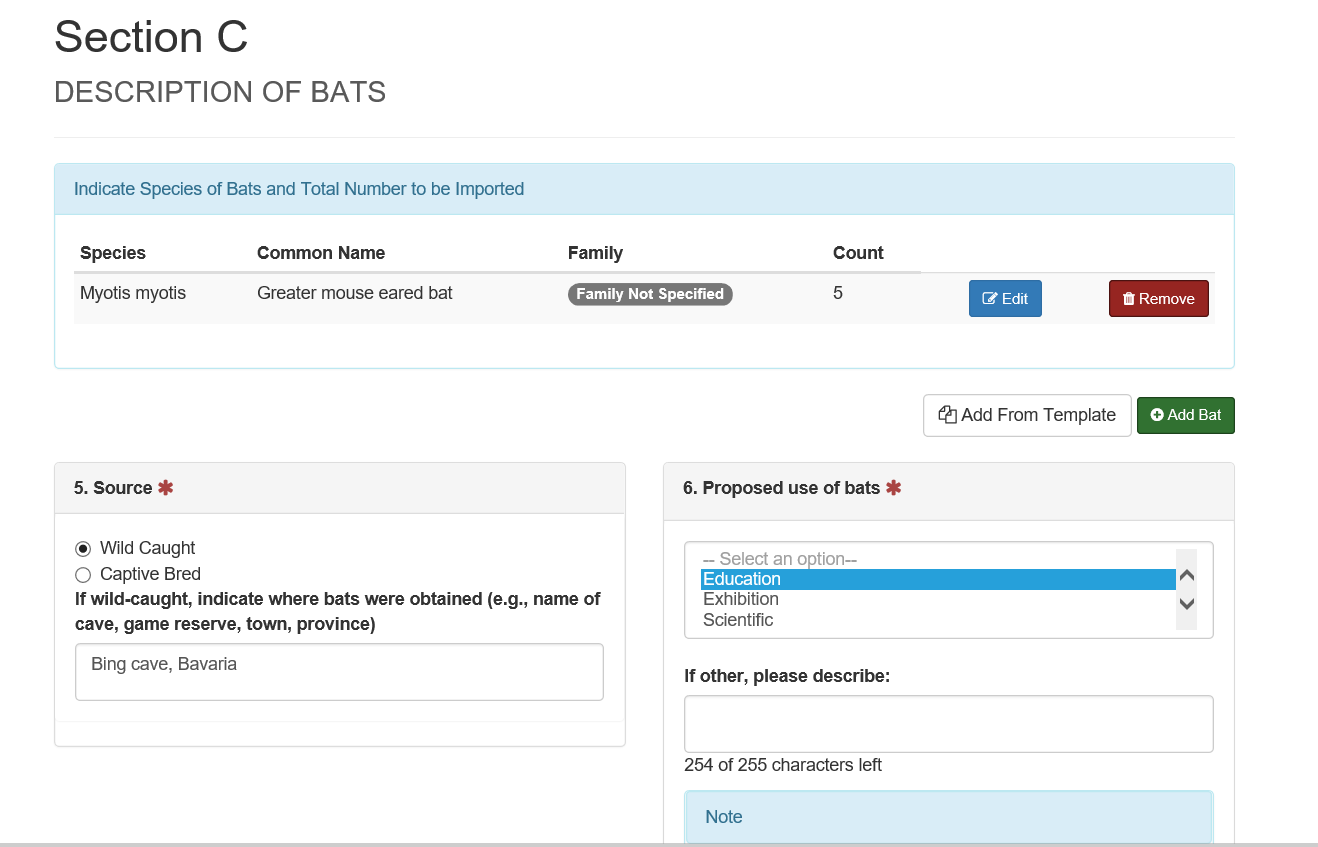Remove the Myotis myotis entry with trash button

pos(1158,299)
